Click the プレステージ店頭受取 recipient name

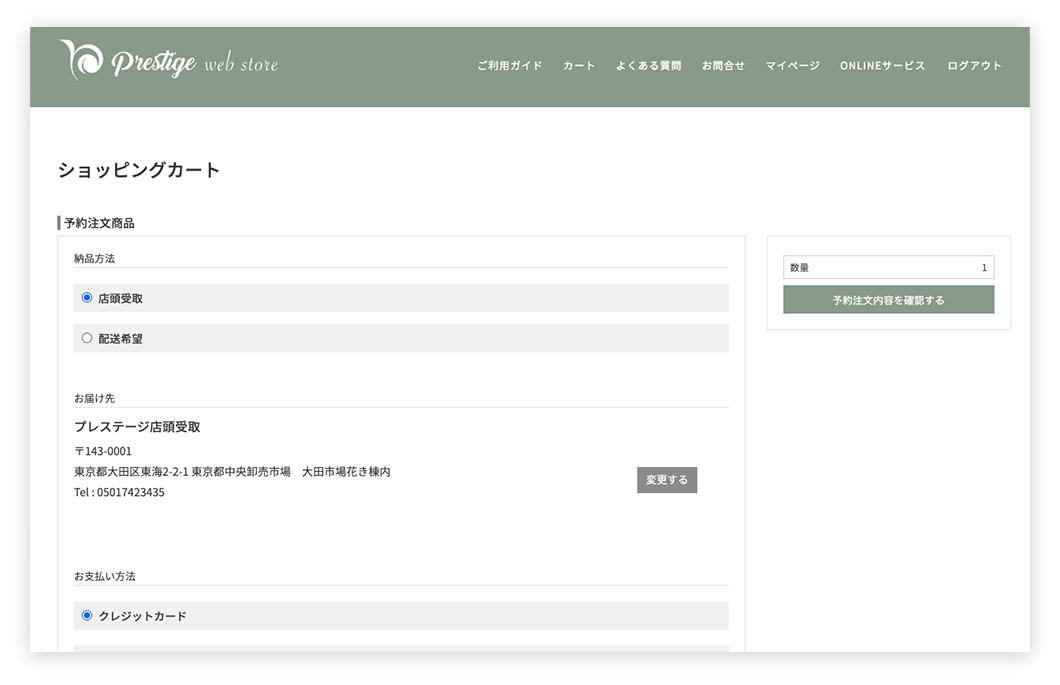[137, 427]
